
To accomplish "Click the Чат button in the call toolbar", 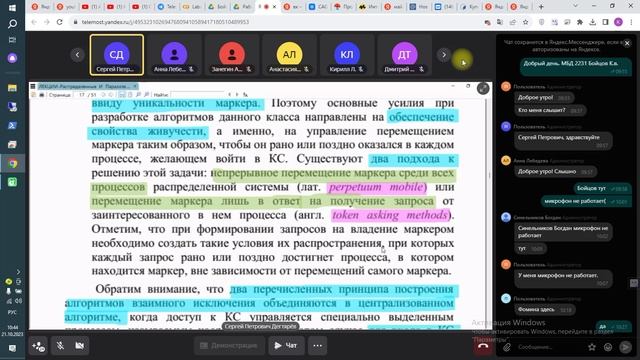I will pyautogui.click(x=286, y=346).
